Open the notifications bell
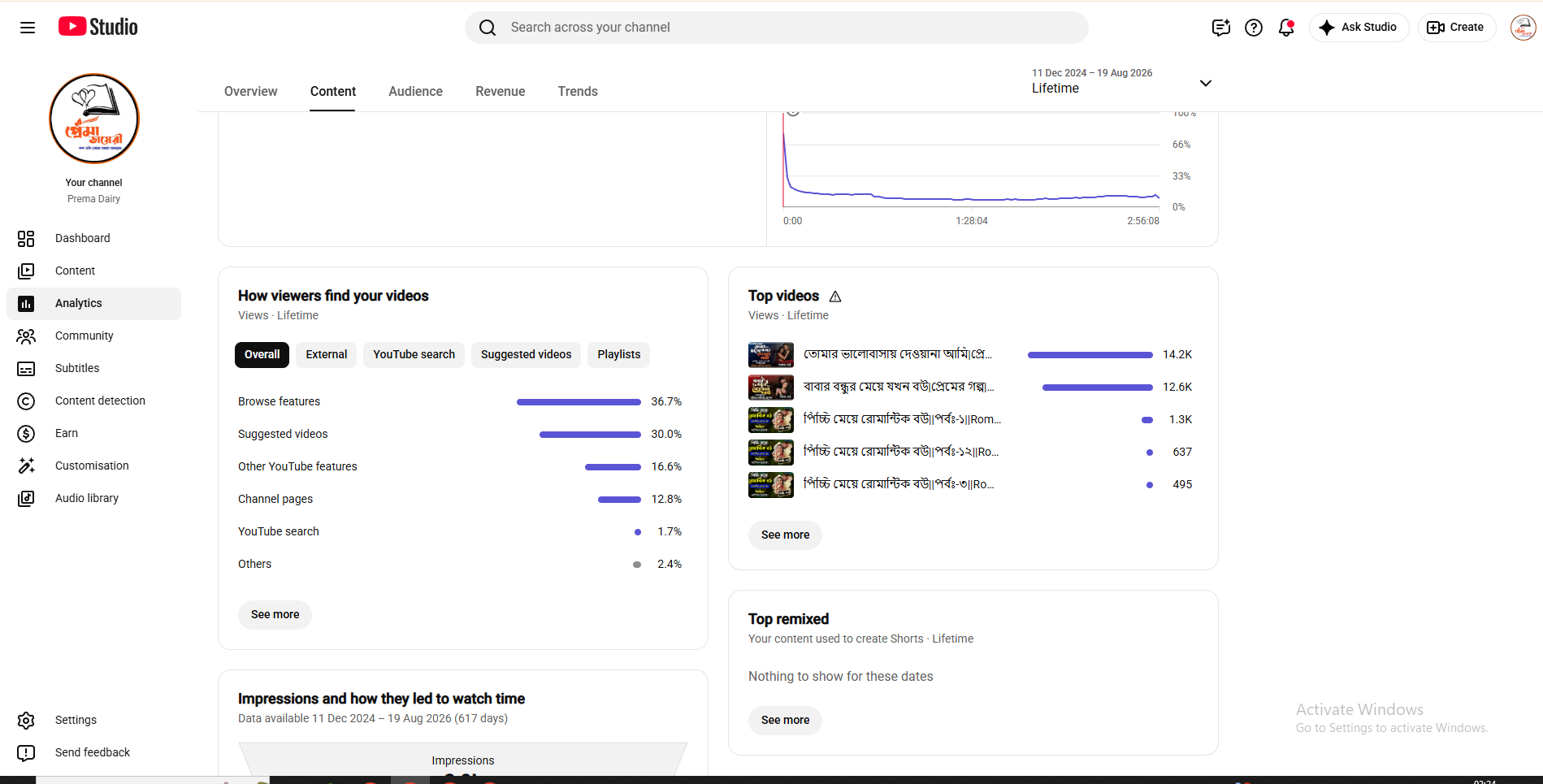 point(1286,28)
